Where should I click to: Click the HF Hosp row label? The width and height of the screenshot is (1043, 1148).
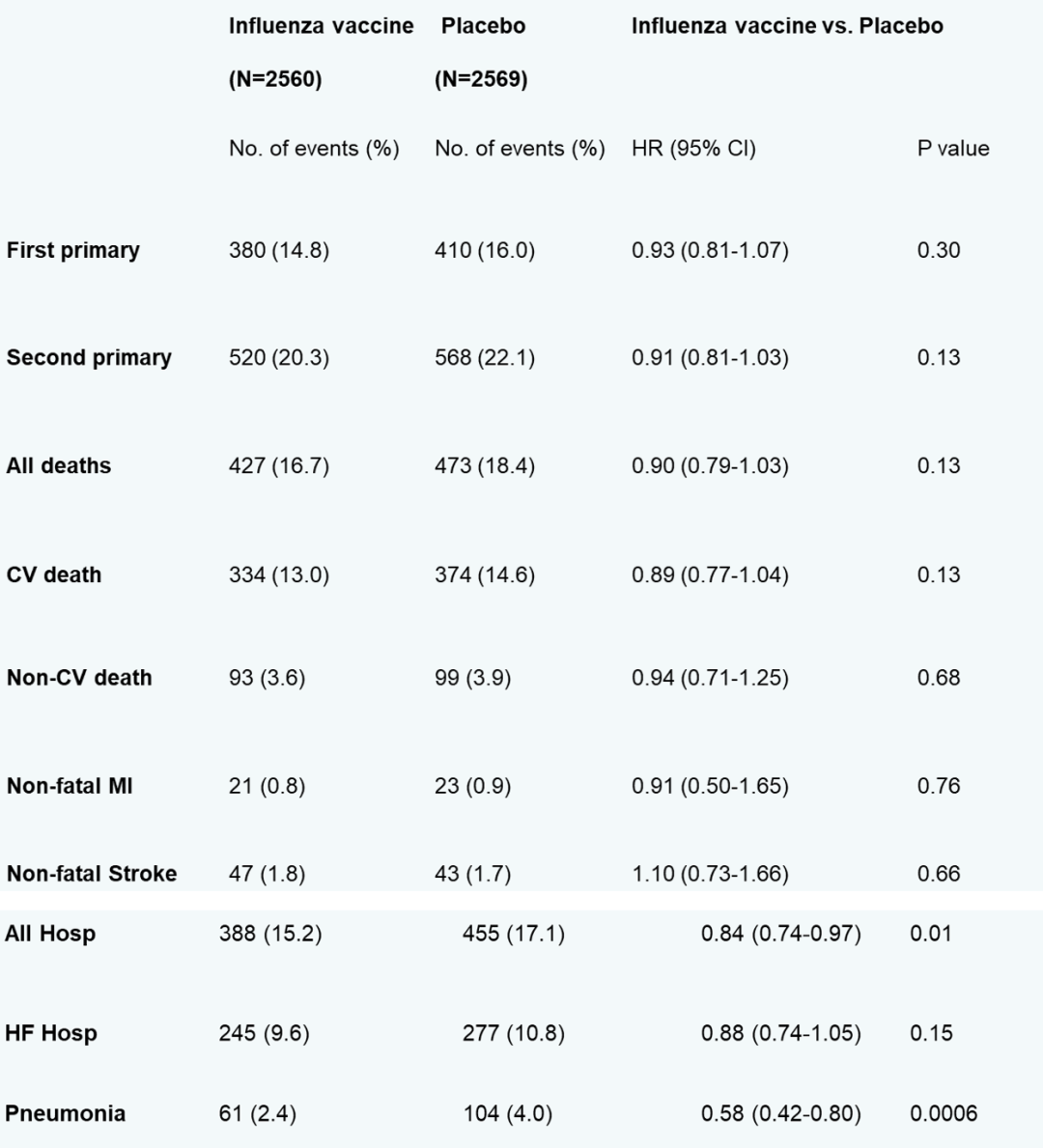click(x=51, y=1033)
